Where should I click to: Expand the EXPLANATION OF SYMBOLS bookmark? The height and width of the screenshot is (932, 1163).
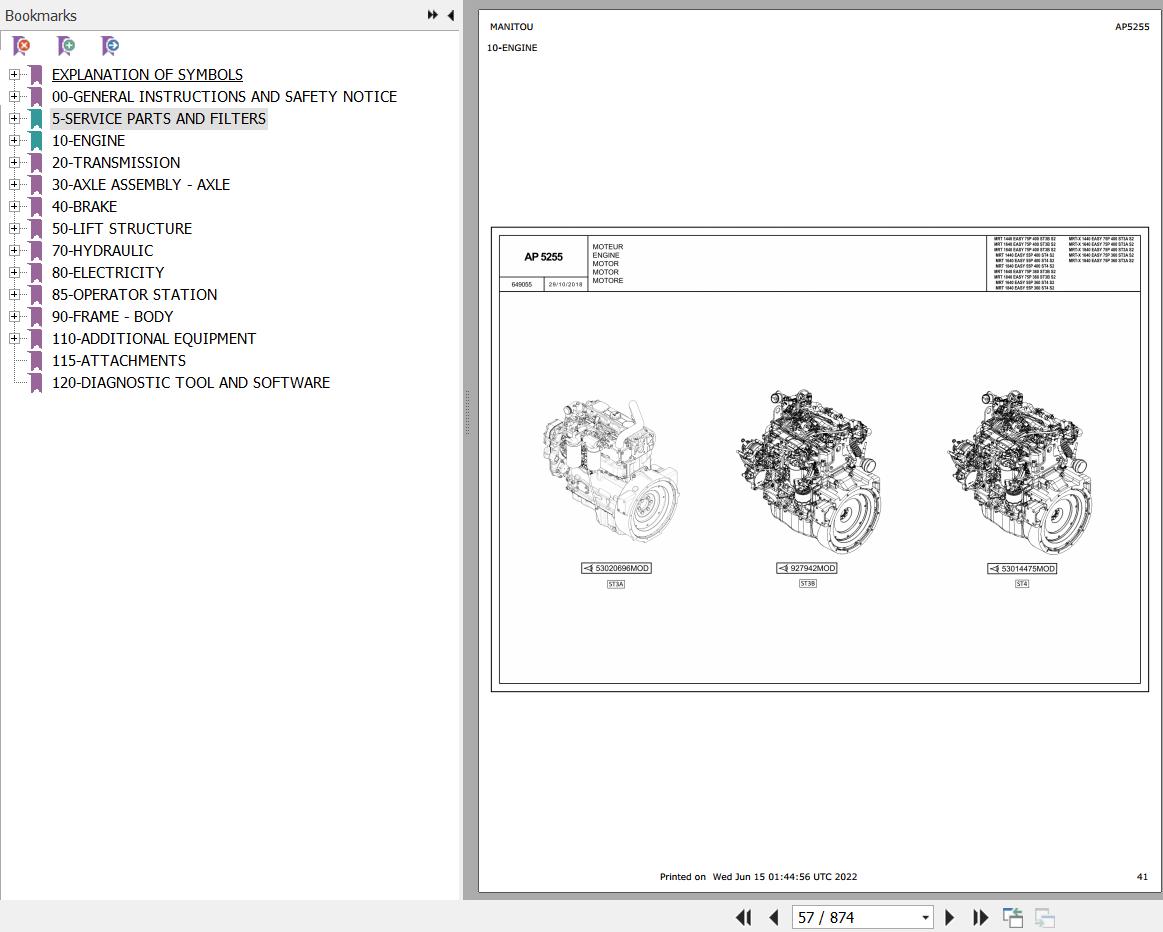click(x=14, y=74)
